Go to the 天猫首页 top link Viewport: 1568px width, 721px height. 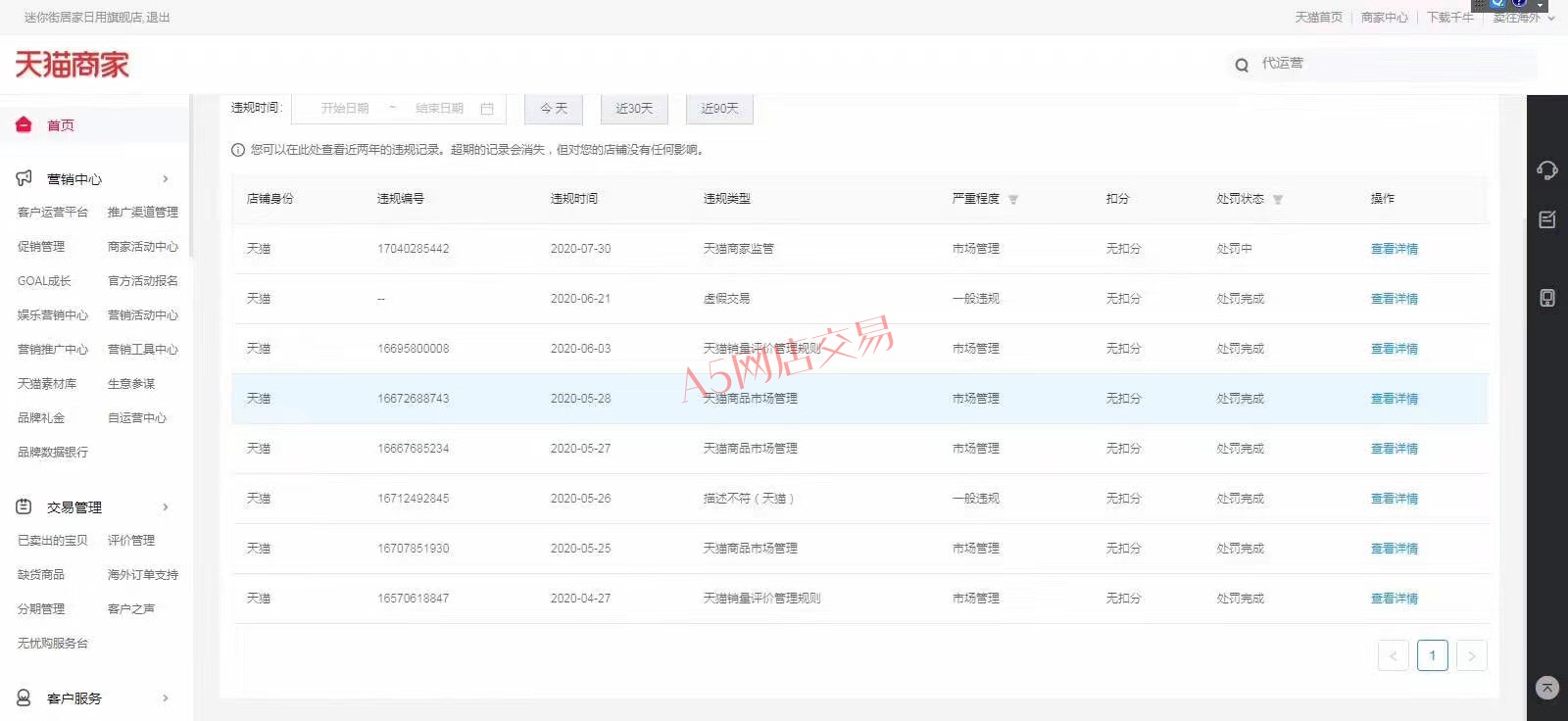(1318, 18)
